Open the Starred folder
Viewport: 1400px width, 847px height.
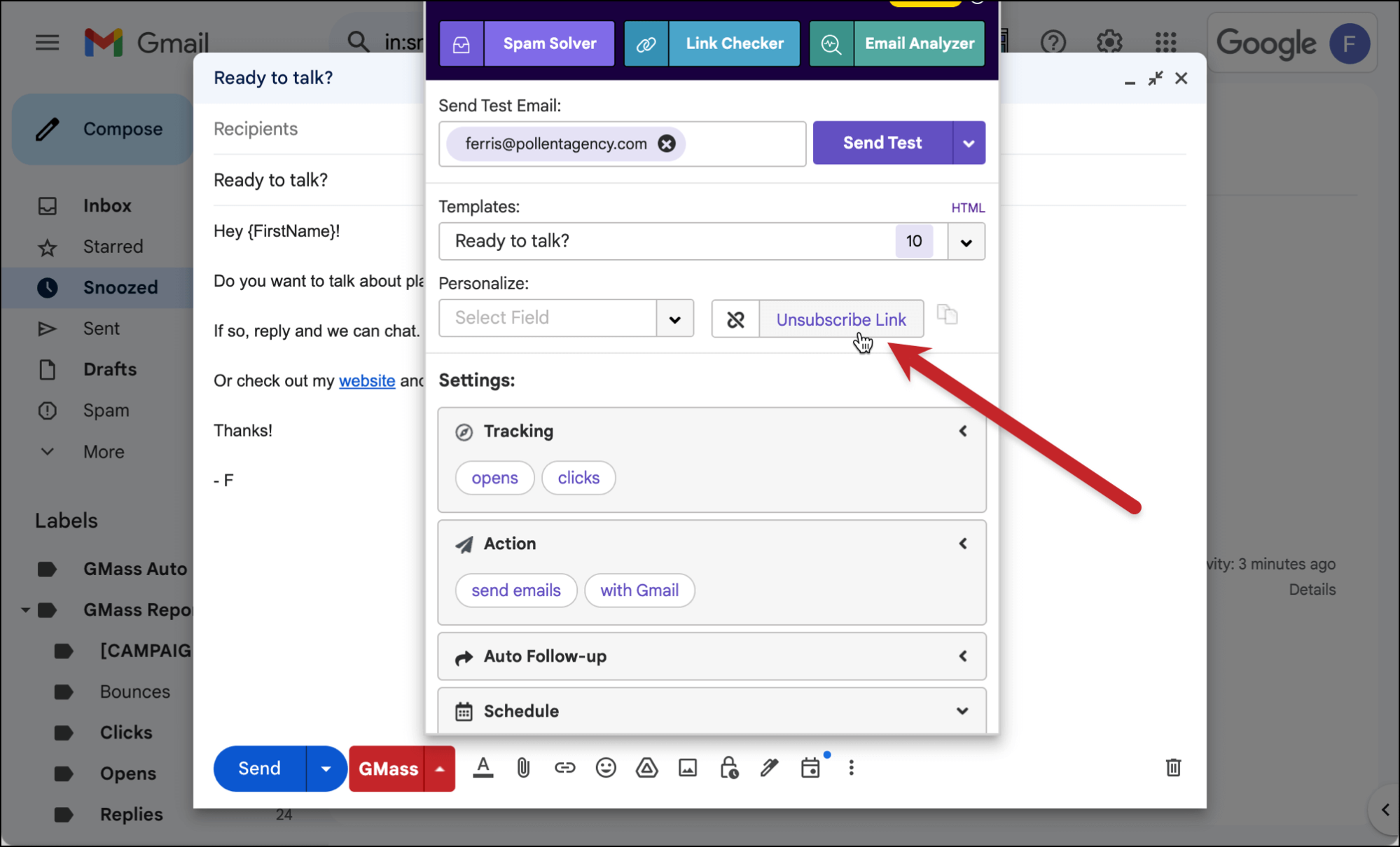click(113, 247)
